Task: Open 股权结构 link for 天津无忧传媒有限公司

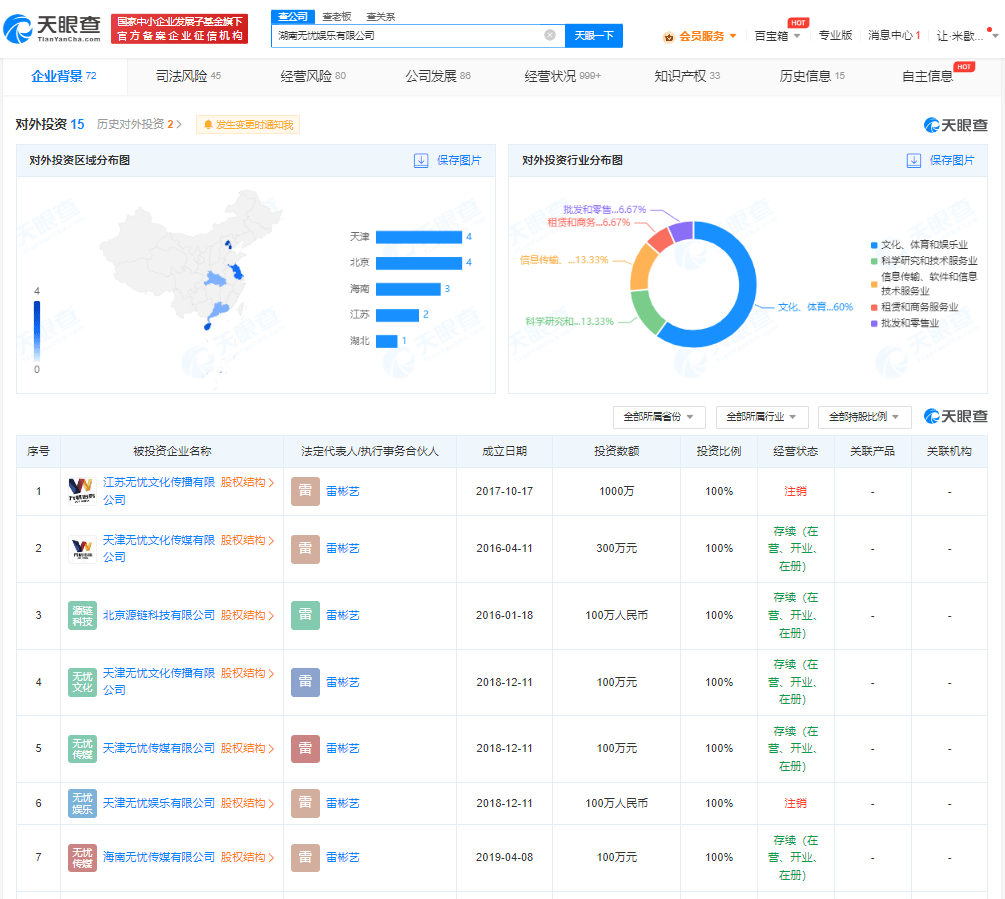Action: click(247, 748)
